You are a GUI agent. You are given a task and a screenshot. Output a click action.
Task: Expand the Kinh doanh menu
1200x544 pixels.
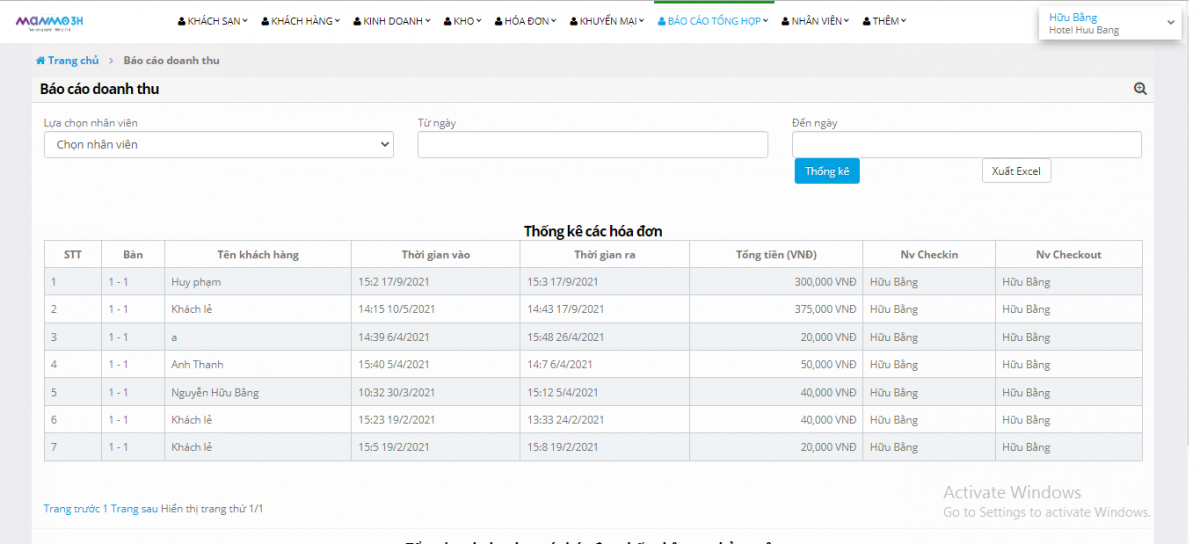[392, 21]
